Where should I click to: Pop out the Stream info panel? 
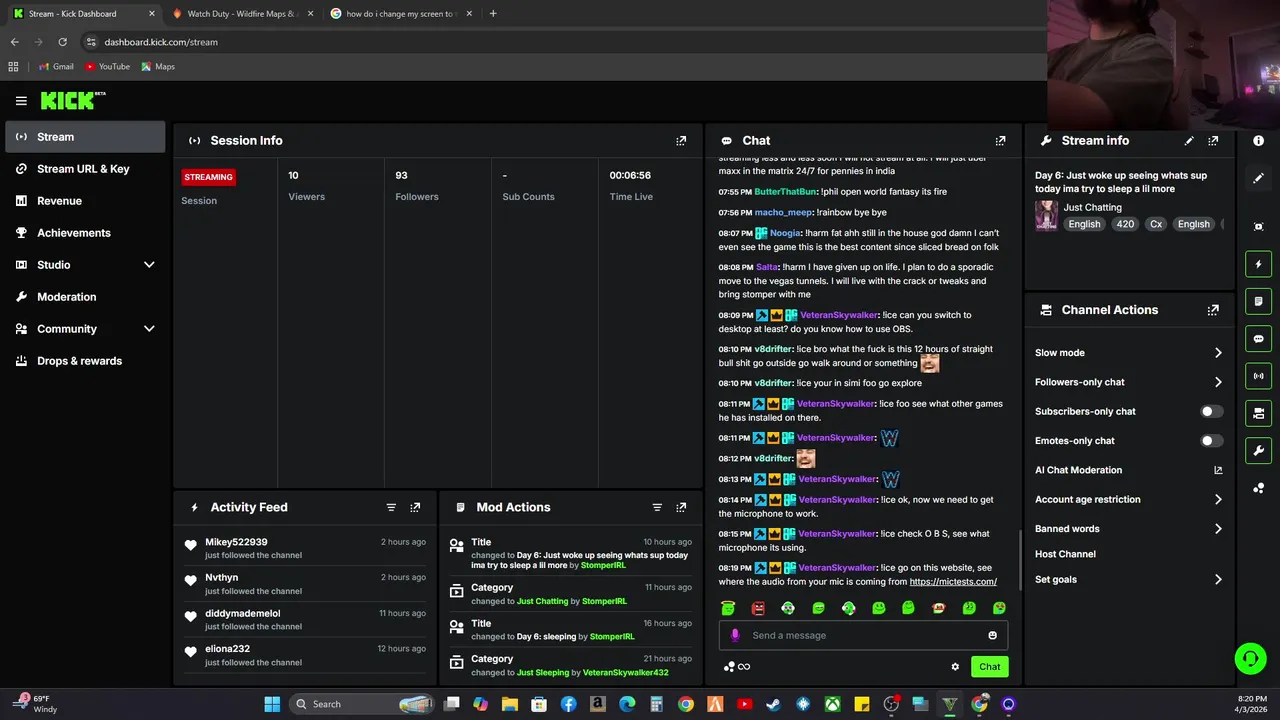click(1213, 141)
